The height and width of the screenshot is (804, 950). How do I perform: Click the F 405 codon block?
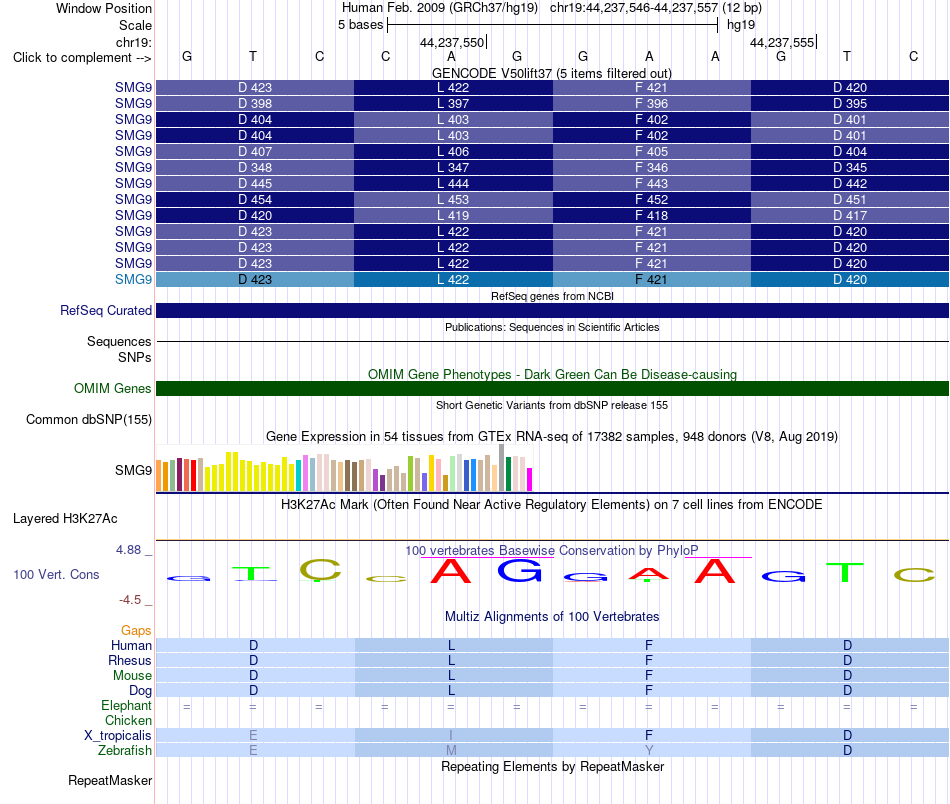point(651,151)
